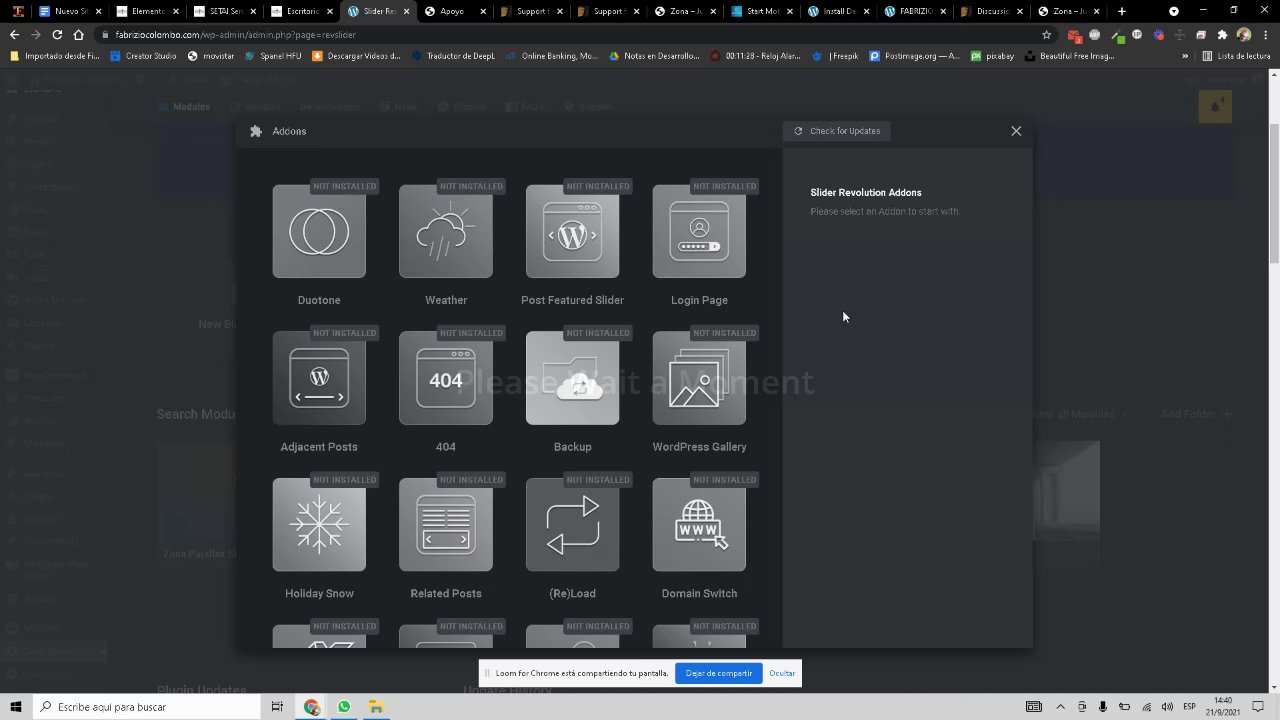Open a new browser tab
The image size is (1280, 720).
tap(1121, 11)
